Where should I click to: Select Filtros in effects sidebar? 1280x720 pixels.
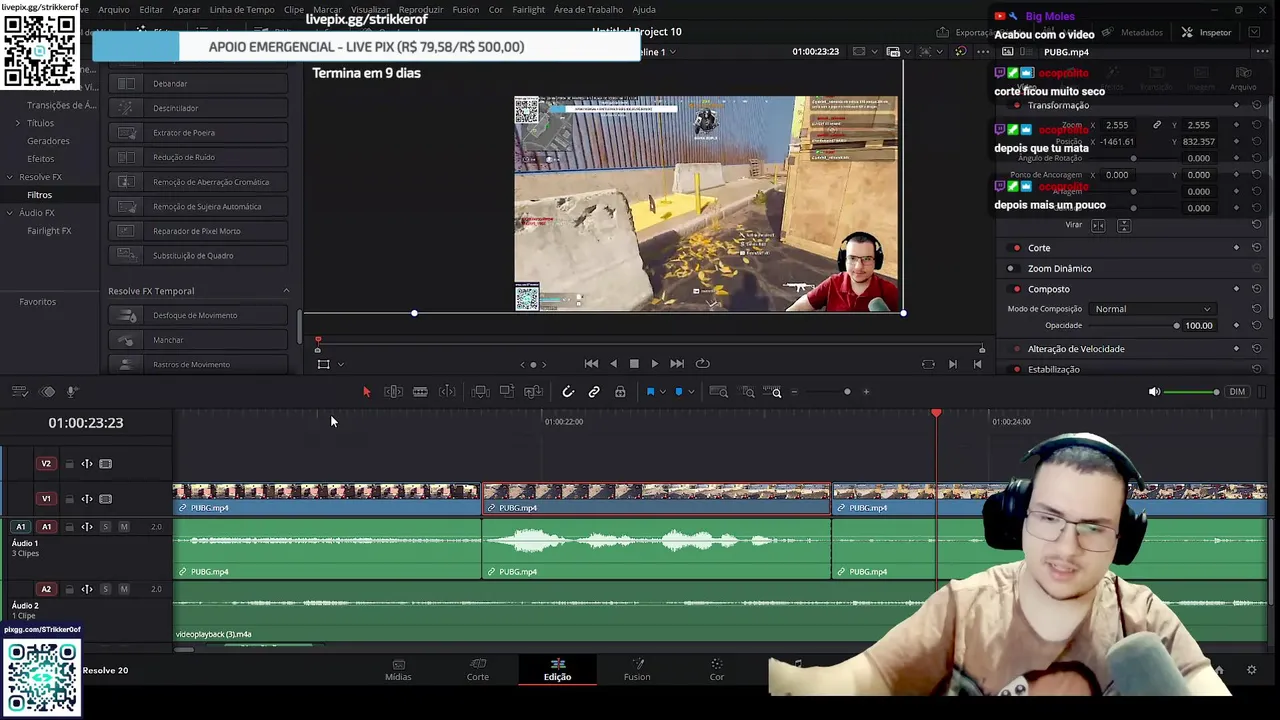click(x=39, y=195)
